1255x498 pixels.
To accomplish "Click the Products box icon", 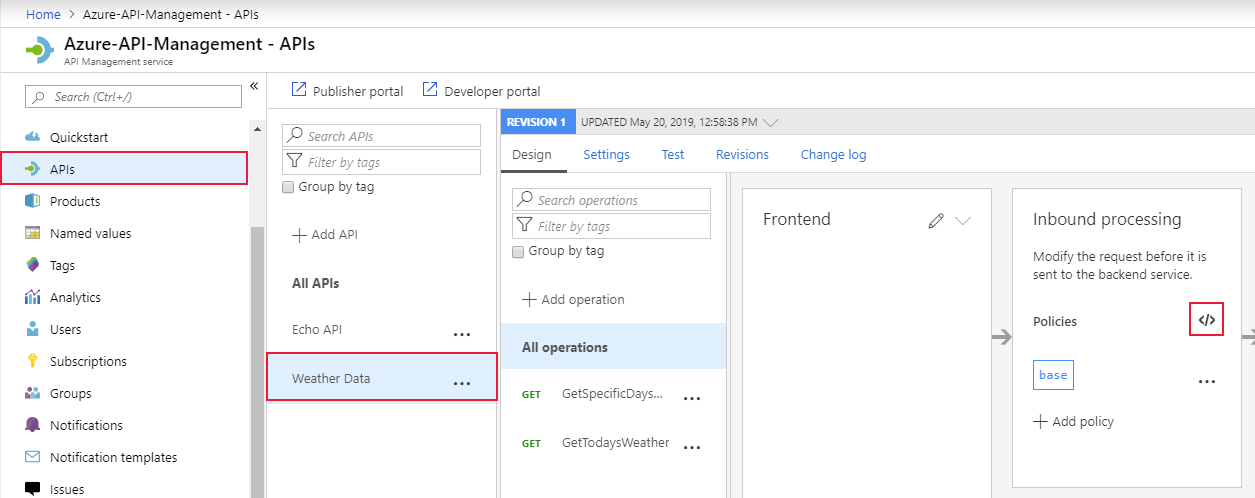I will point(32,201).
